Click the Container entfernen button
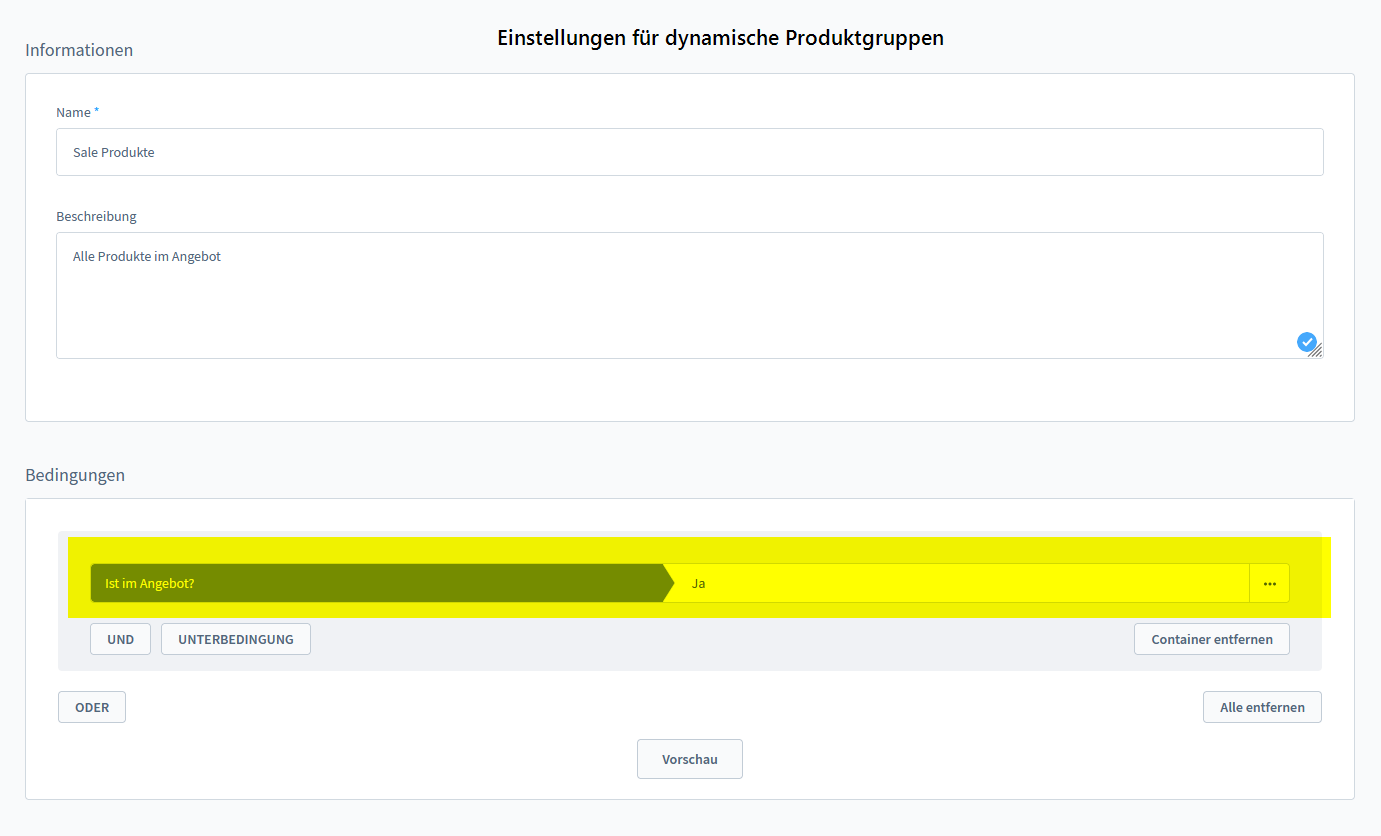 pos(1212,639)
